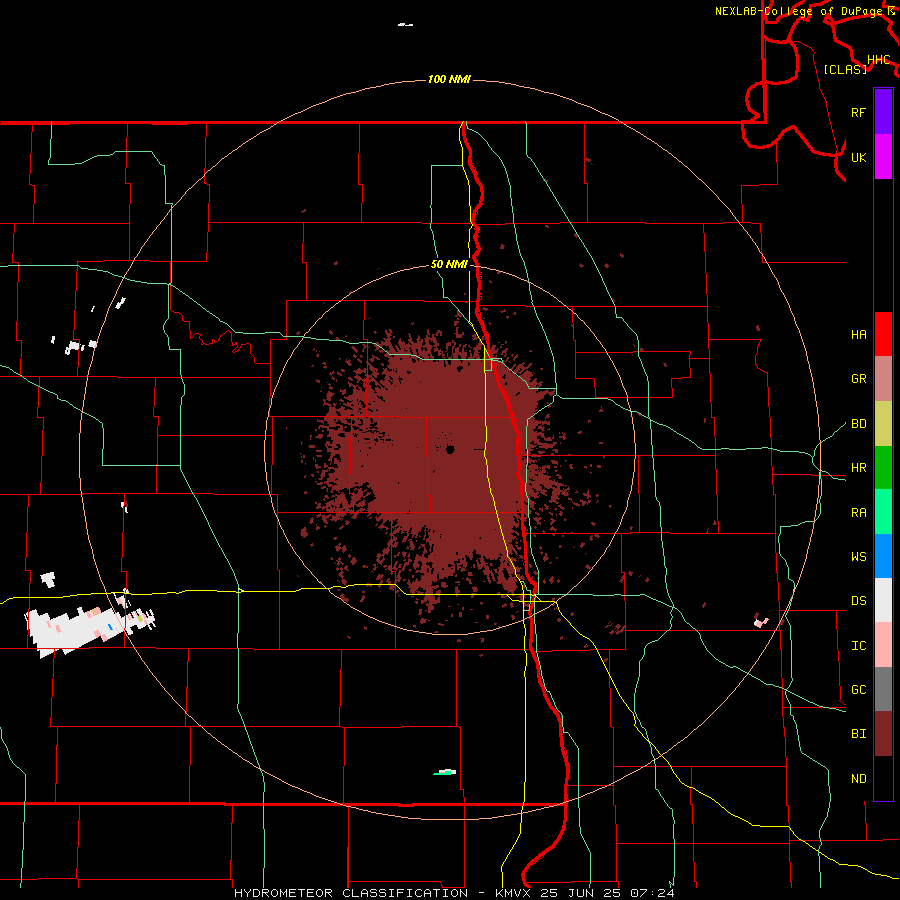Viewport: 900px width, 900px height.
Task: Click the RF purple legend color swatch
Action: 883,112
